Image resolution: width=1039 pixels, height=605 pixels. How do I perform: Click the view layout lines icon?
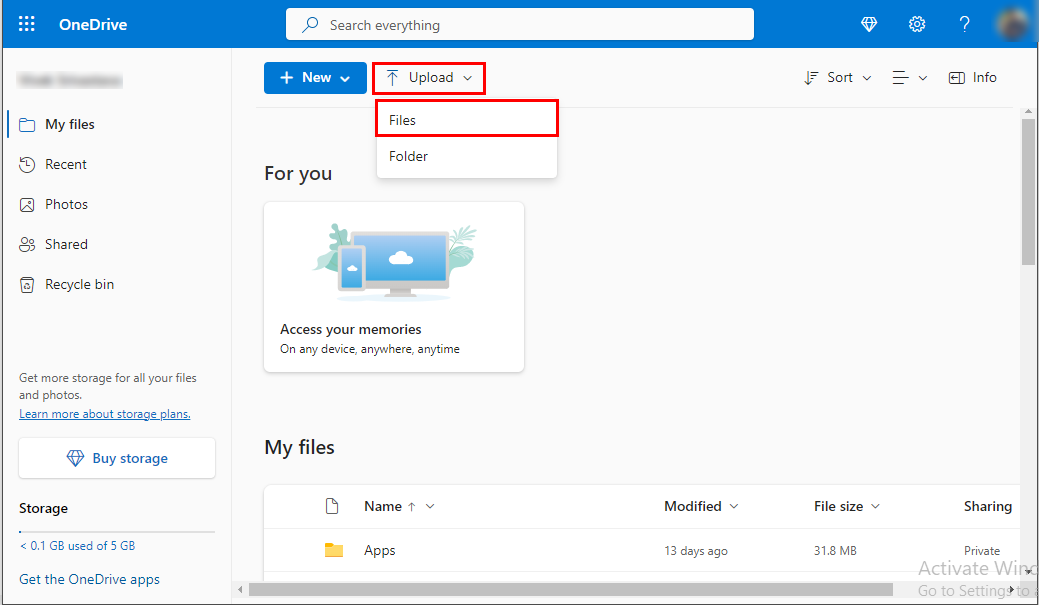pos(901,78)
